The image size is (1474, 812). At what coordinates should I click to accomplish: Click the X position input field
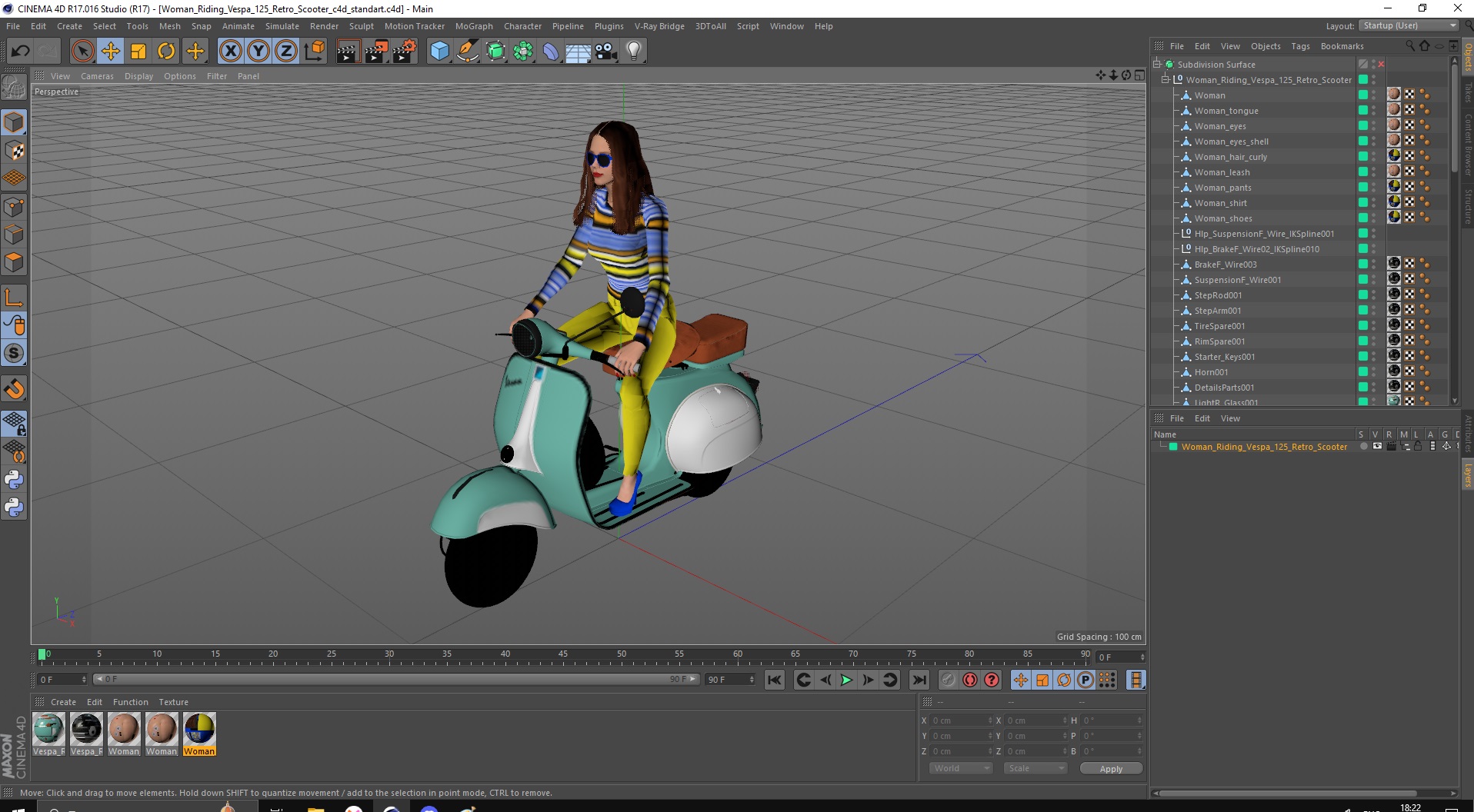point(962,720)
